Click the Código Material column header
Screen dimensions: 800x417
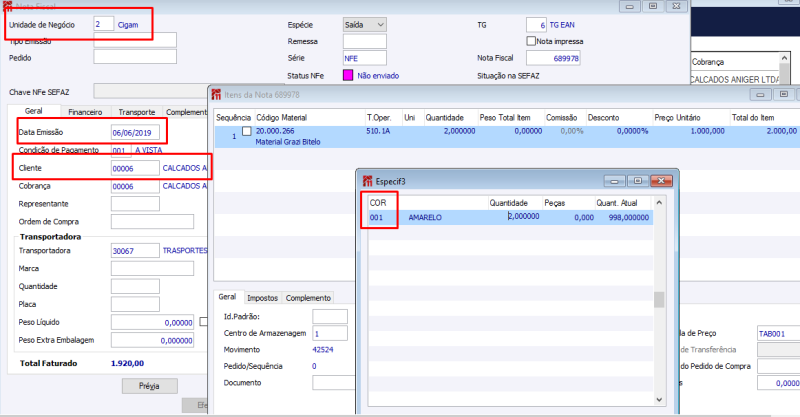(282, 117)
